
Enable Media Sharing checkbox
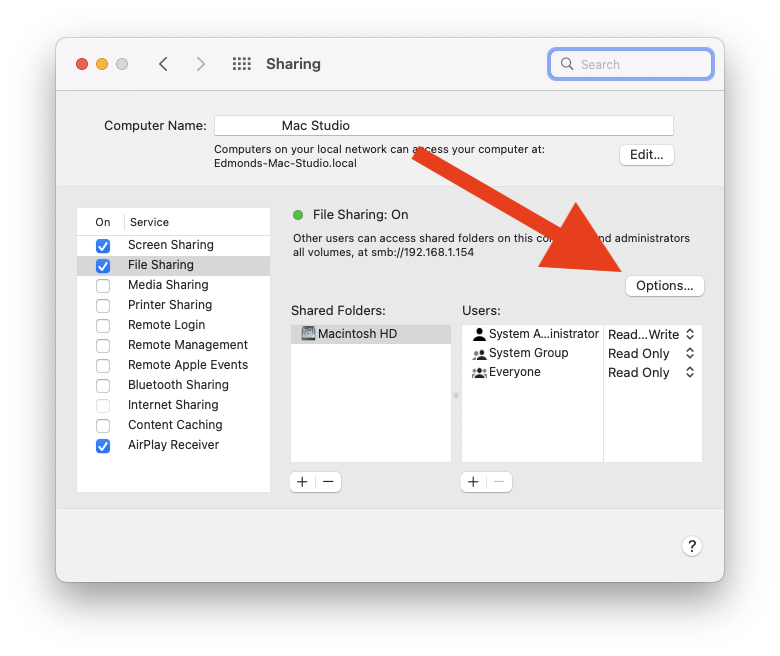coord(103,285)
